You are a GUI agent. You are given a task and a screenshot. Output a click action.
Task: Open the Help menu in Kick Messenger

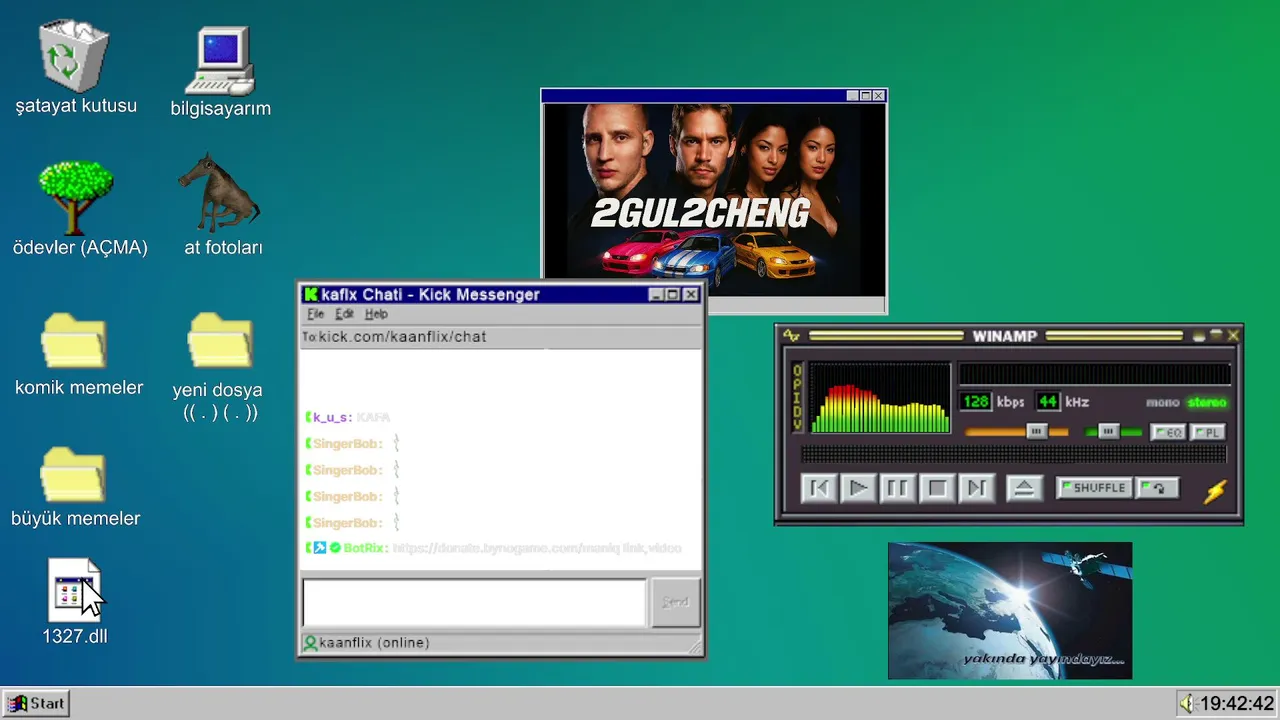pos(376,314)
